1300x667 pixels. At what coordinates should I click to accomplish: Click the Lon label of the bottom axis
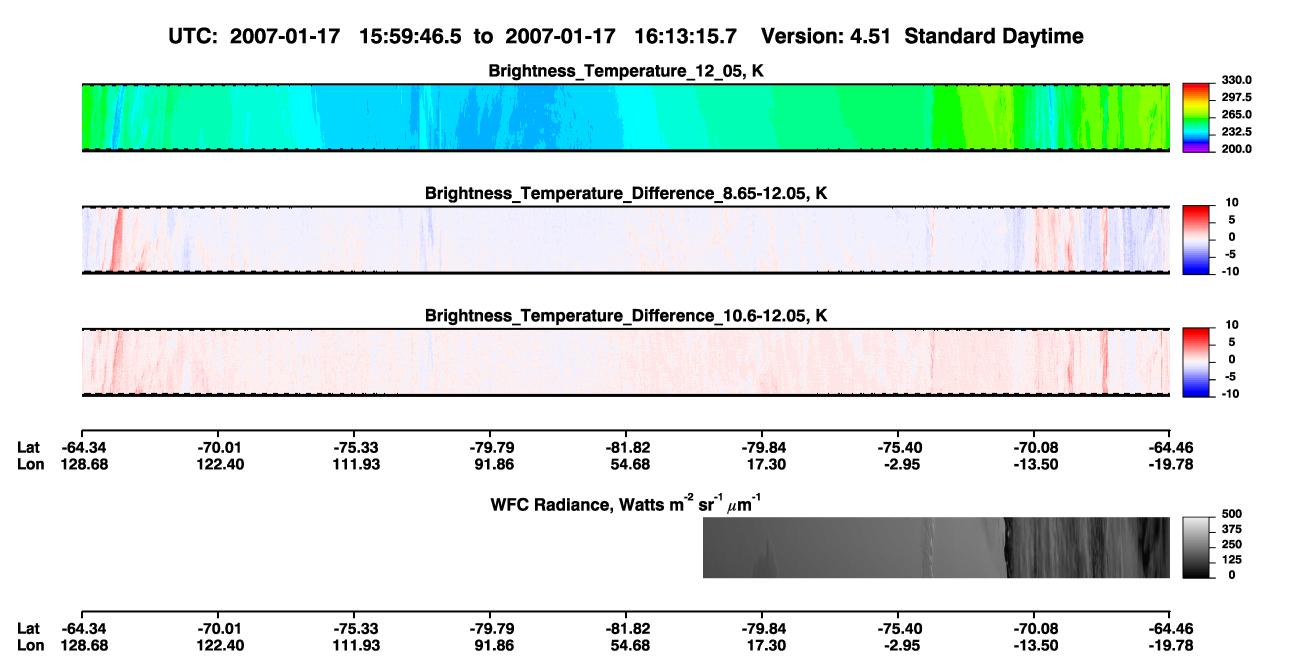(x=30, y=645)
